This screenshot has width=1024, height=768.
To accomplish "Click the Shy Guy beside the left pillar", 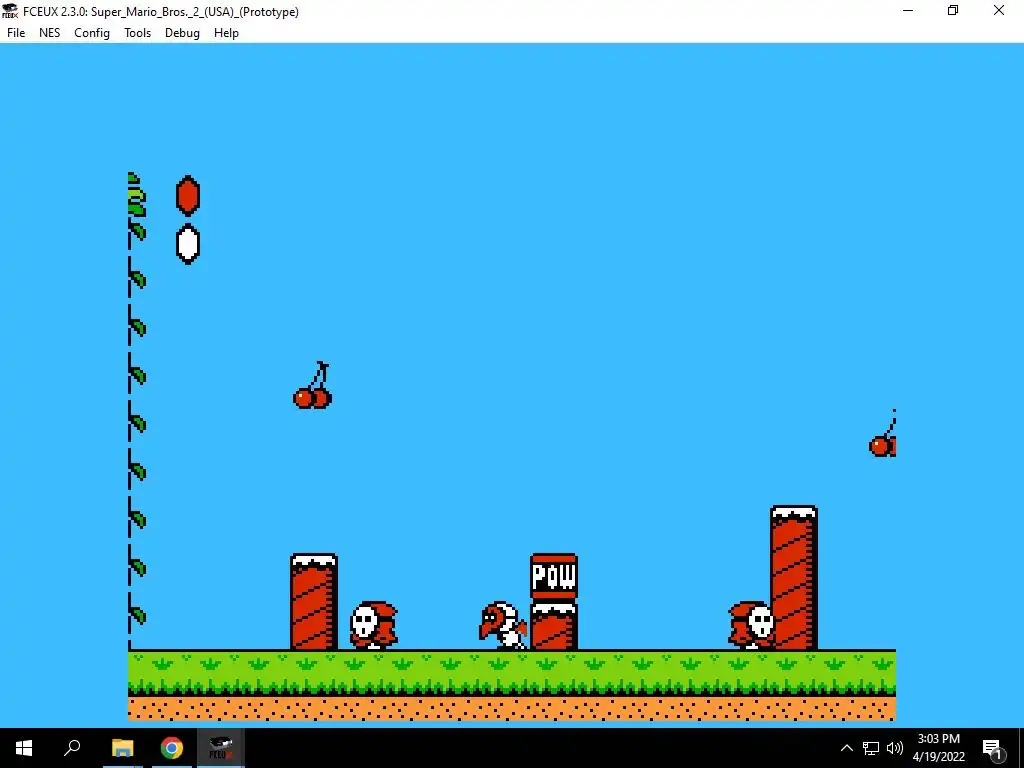I will [x=374, y=625].
